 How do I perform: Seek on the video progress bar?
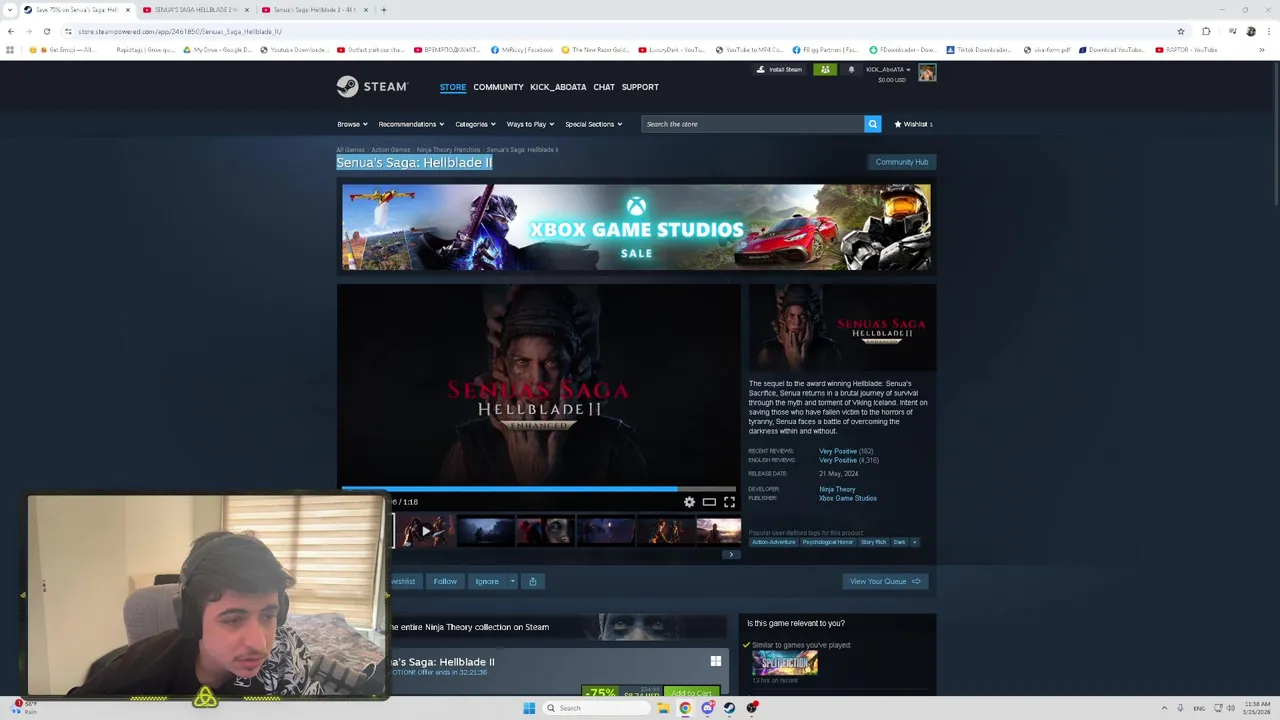coord(539,489)
